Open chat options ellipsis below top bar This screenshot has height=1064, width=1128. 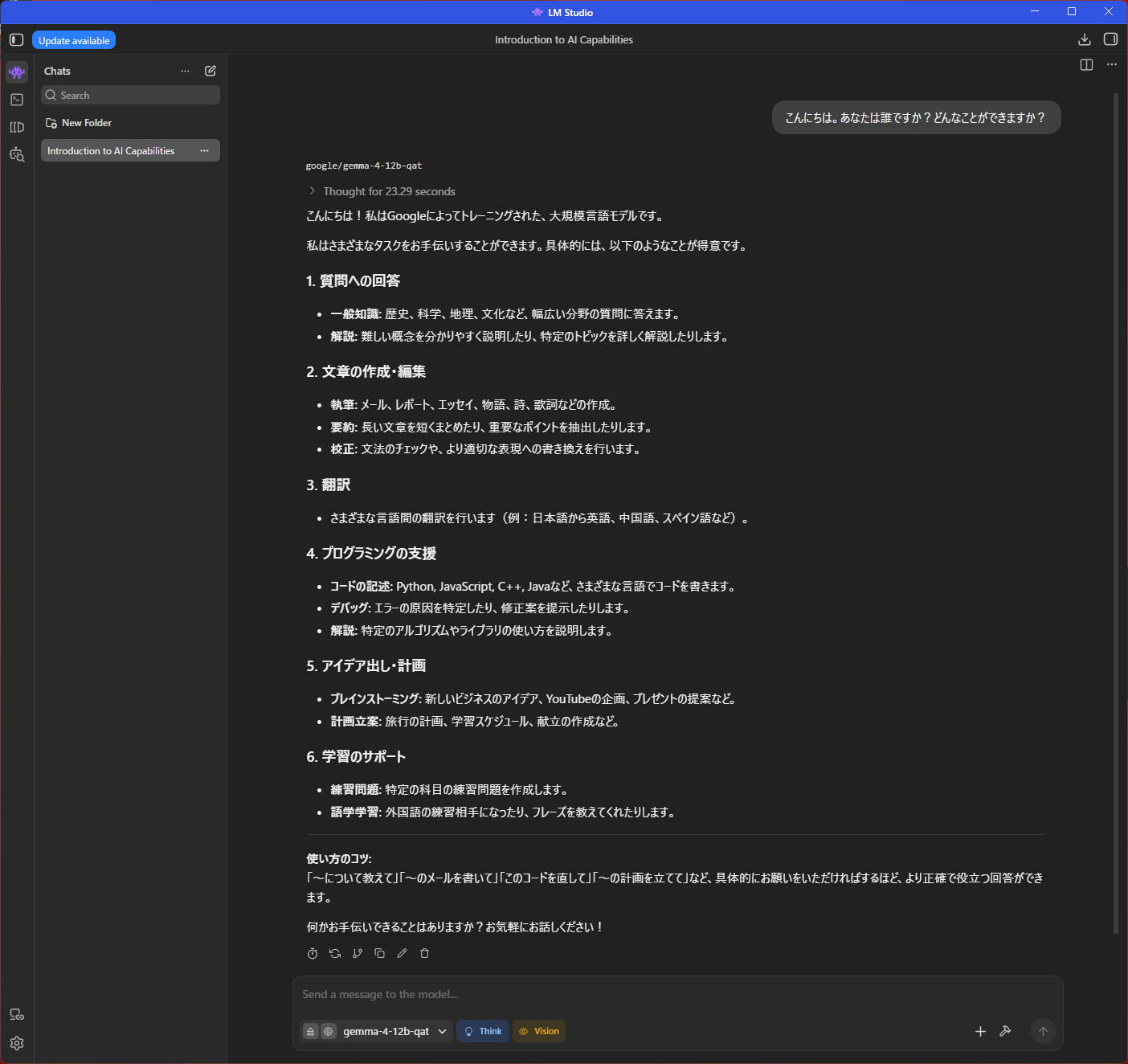tap(1112, 64)
